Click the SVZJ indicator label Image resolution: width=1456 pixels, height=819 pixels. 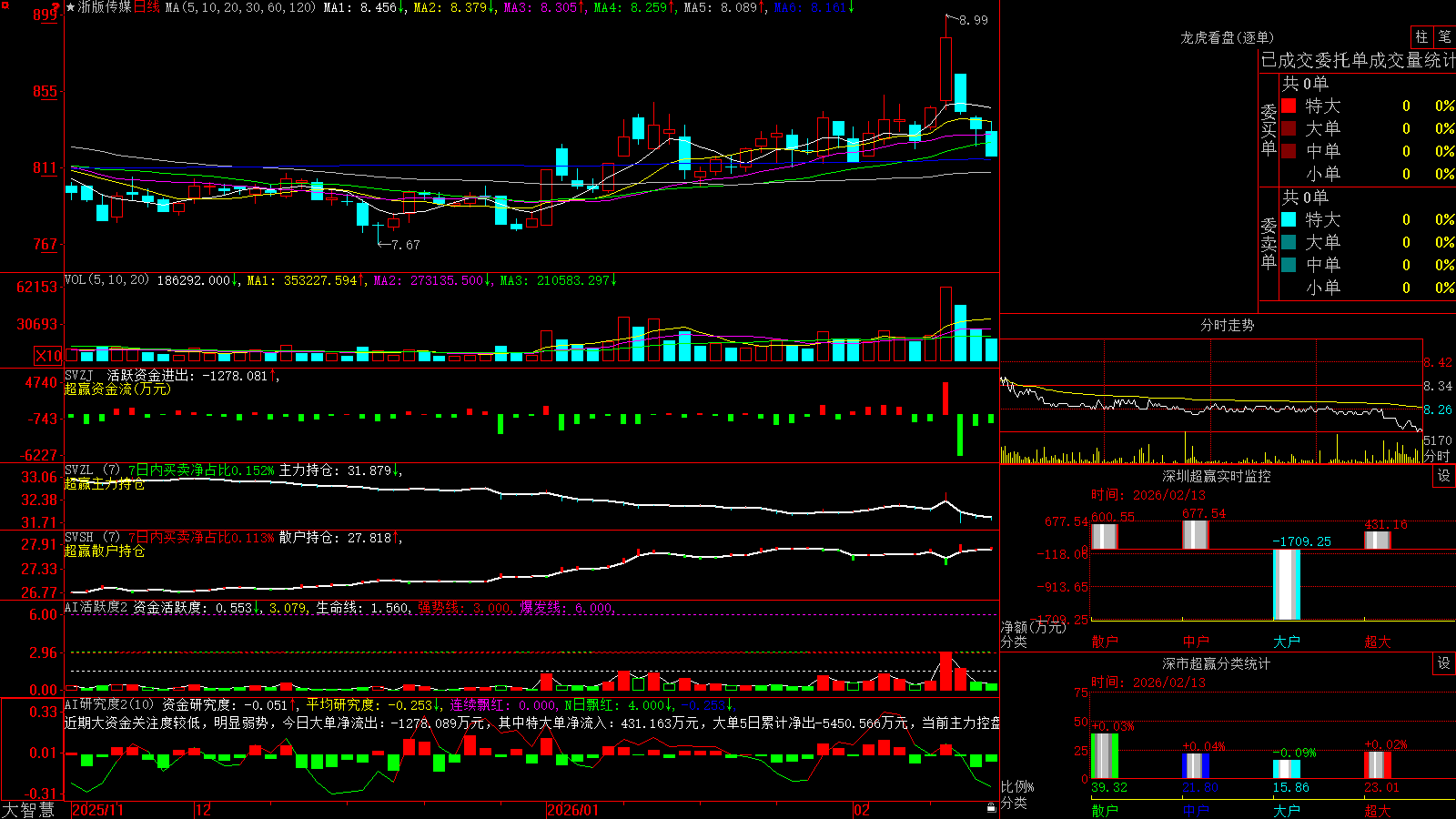coord(79,375)
